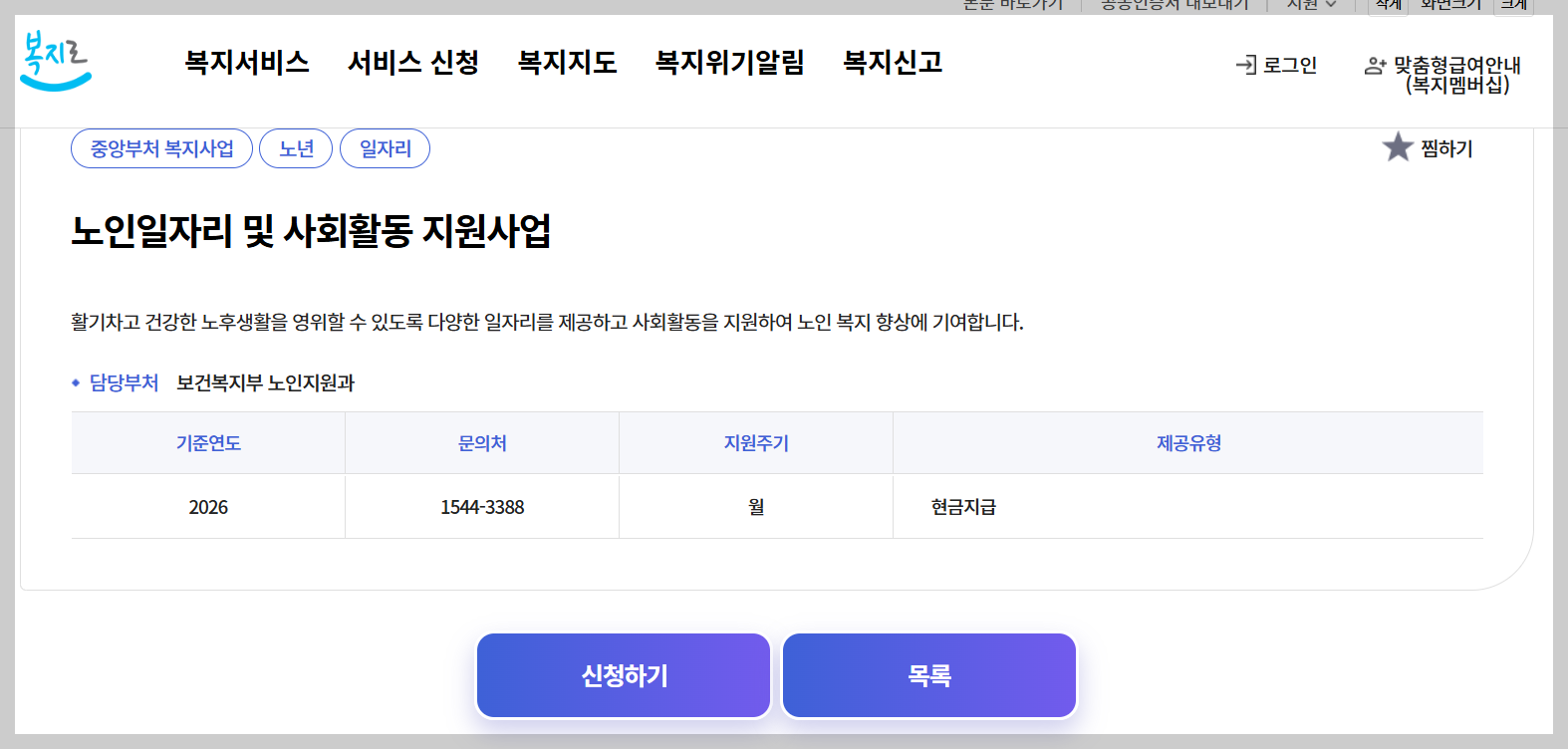Click the 기준연도 column header
This screenshot has height=749, width=1568.
(x=208, y=443)
